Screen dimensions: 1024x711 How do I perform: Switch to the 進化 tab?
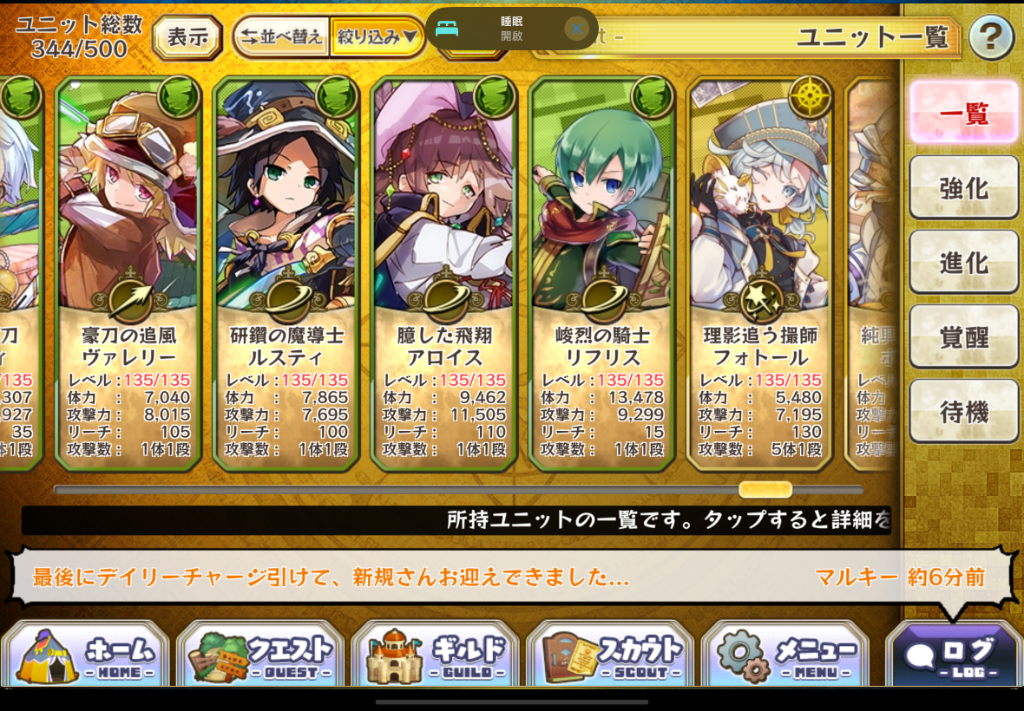tap(963, 262)
